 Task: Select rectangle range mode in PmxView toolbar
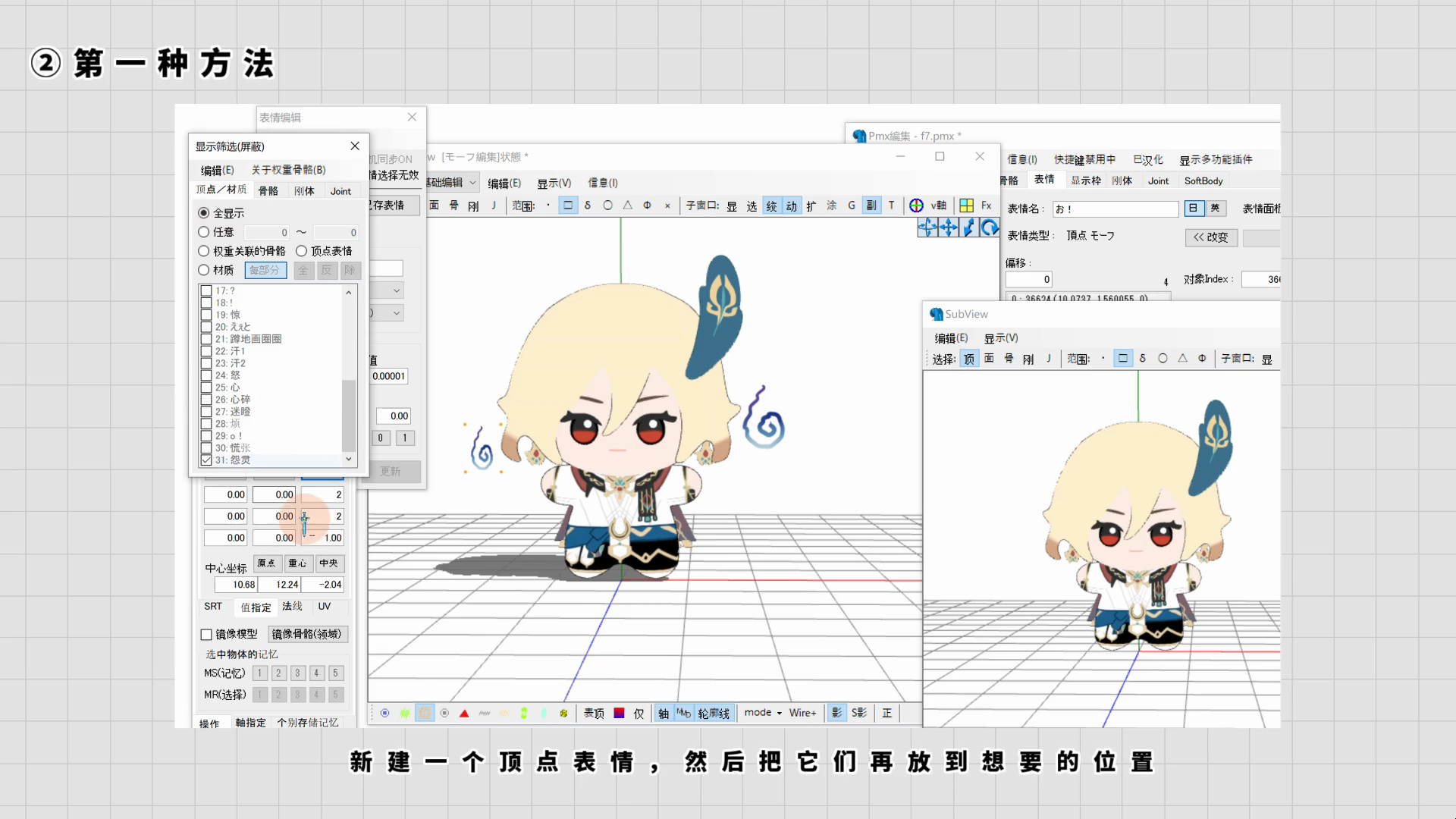pos(568,206)
